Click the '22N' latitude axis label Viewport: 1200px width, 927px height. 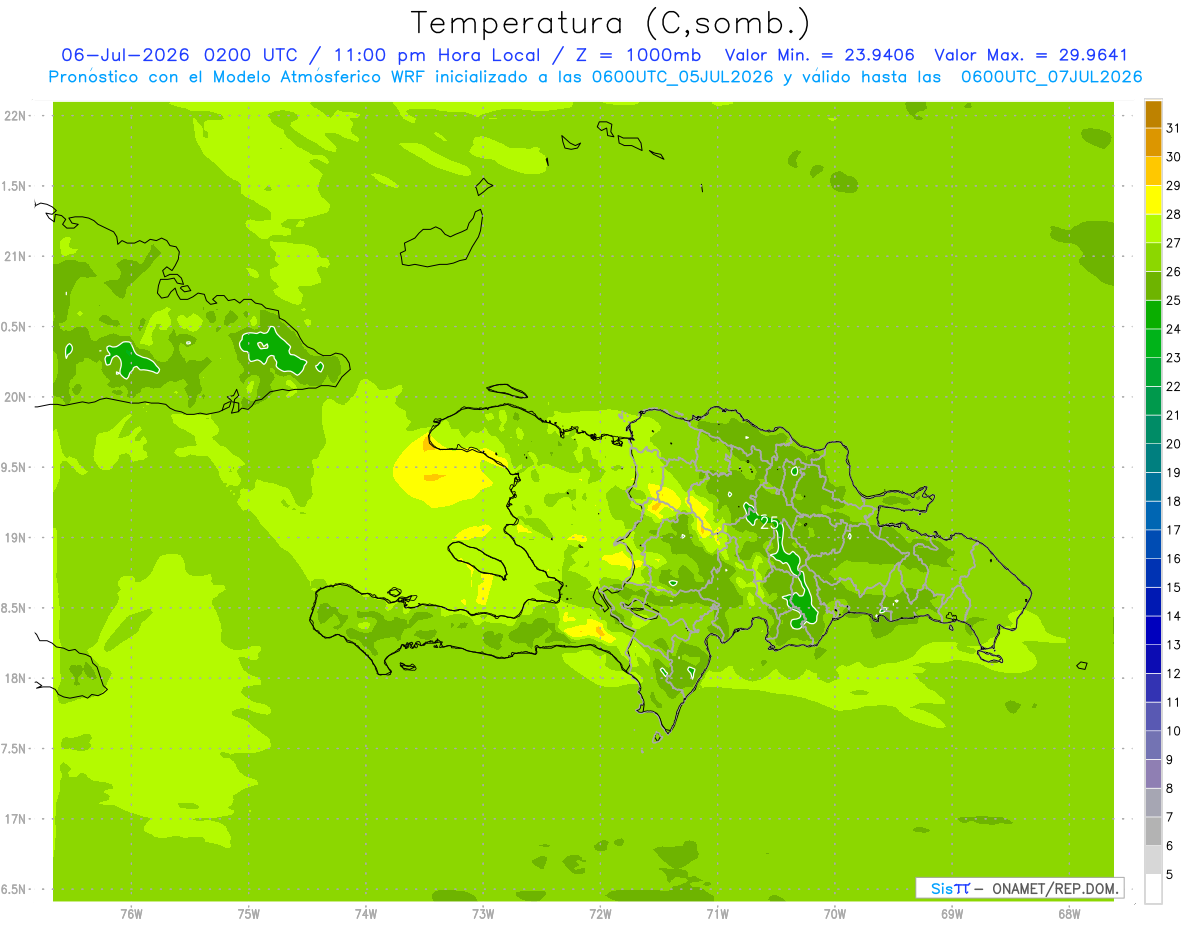point(16,116)
